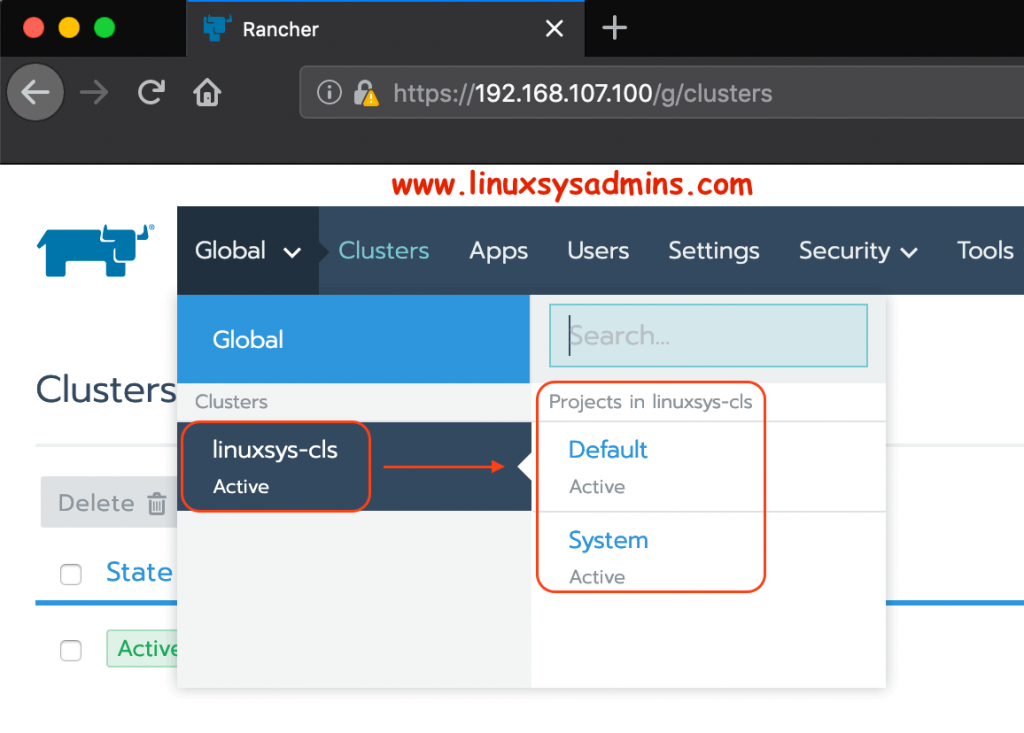Open the Users nav tab
This screenshot has width=1024, height=733.
(x=598, y=251)
